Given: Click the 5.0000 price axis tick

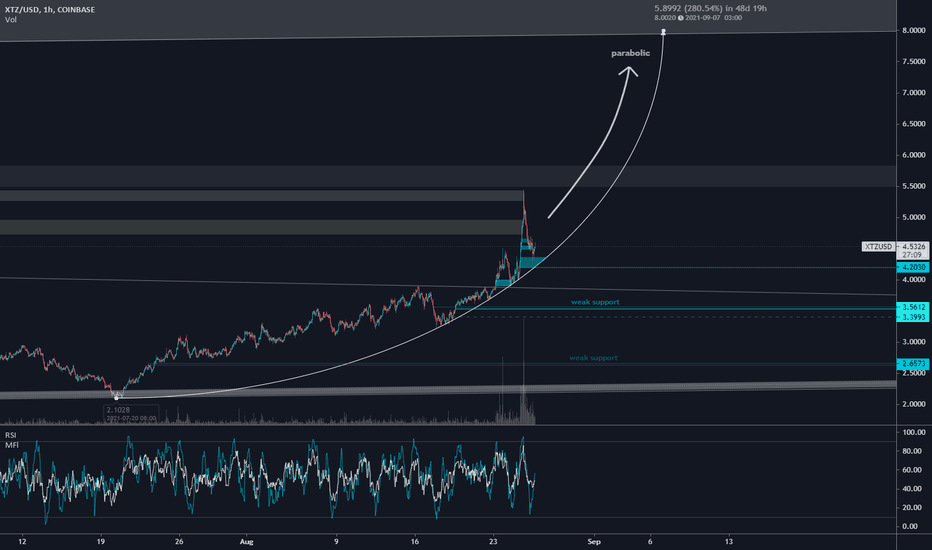Looking at the screenshot, I should tap(914, 218).
